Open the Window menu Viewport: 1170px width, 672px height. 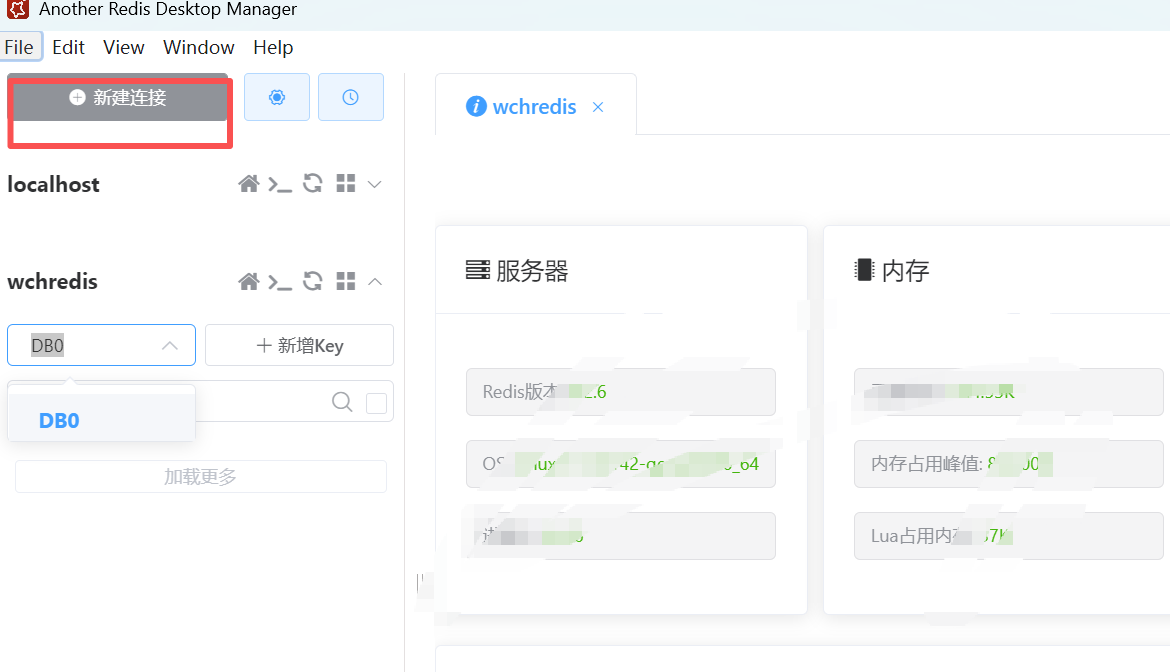(x=198, y=47)
